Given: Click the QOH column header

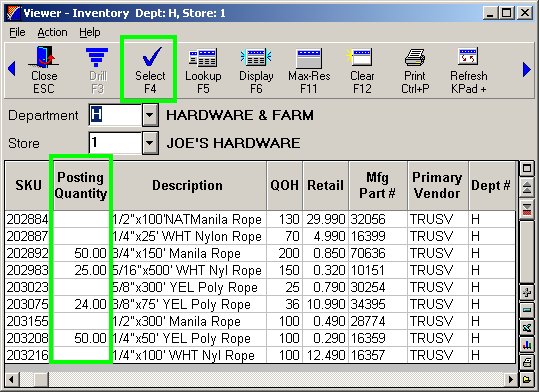Looking at the screenshot, I should pos(285,185).
